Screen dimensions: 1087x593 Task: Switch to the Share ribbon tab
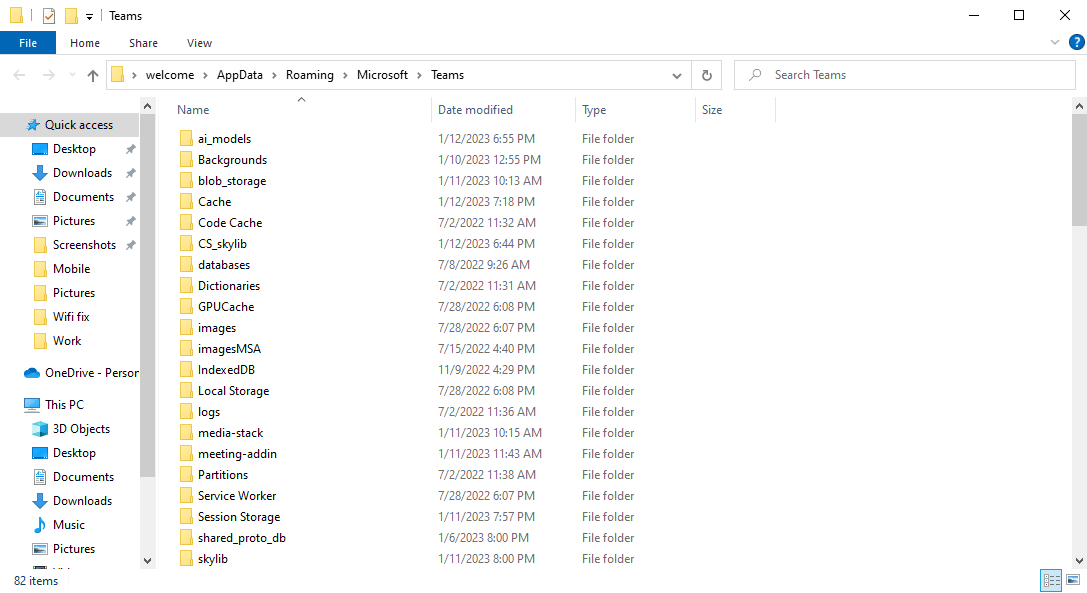coord(143,43)
